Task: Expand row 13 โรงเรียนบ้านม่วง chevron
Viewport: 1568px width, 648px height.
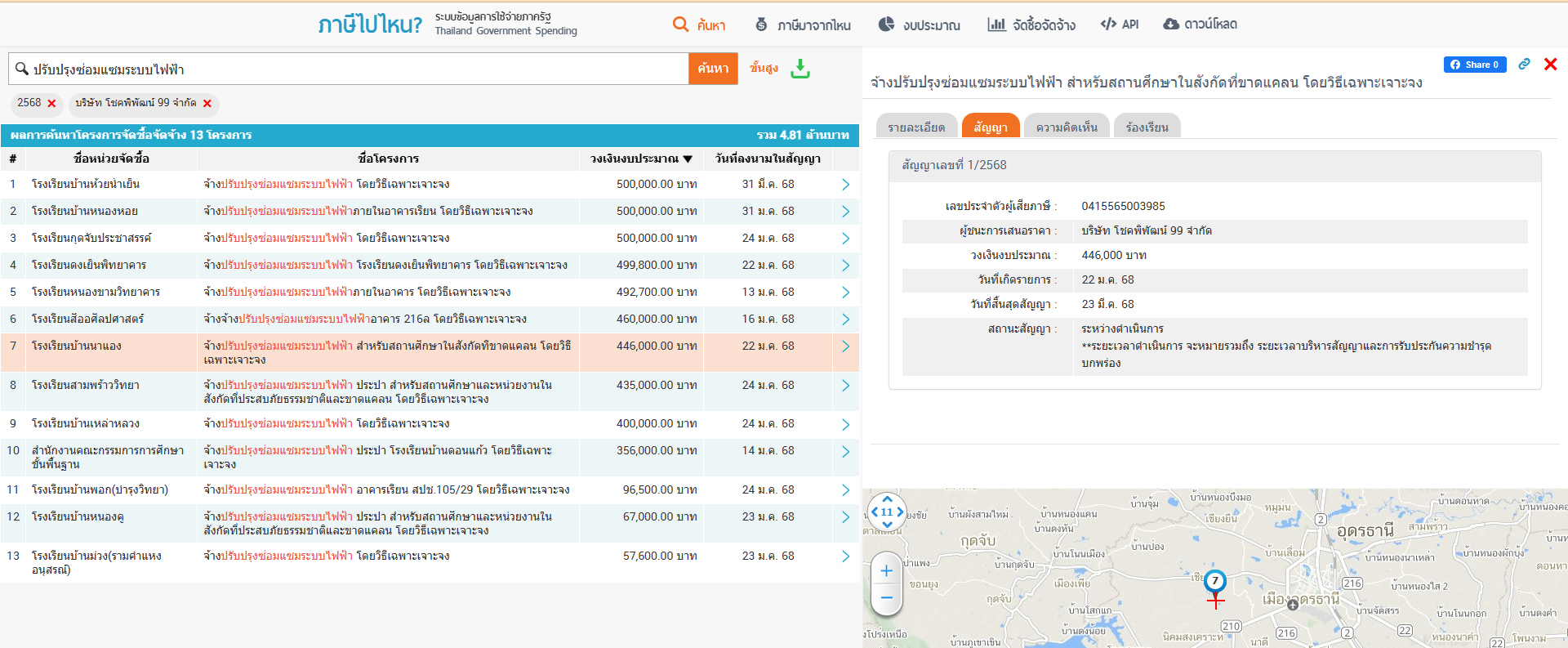Action: (845, 556)
